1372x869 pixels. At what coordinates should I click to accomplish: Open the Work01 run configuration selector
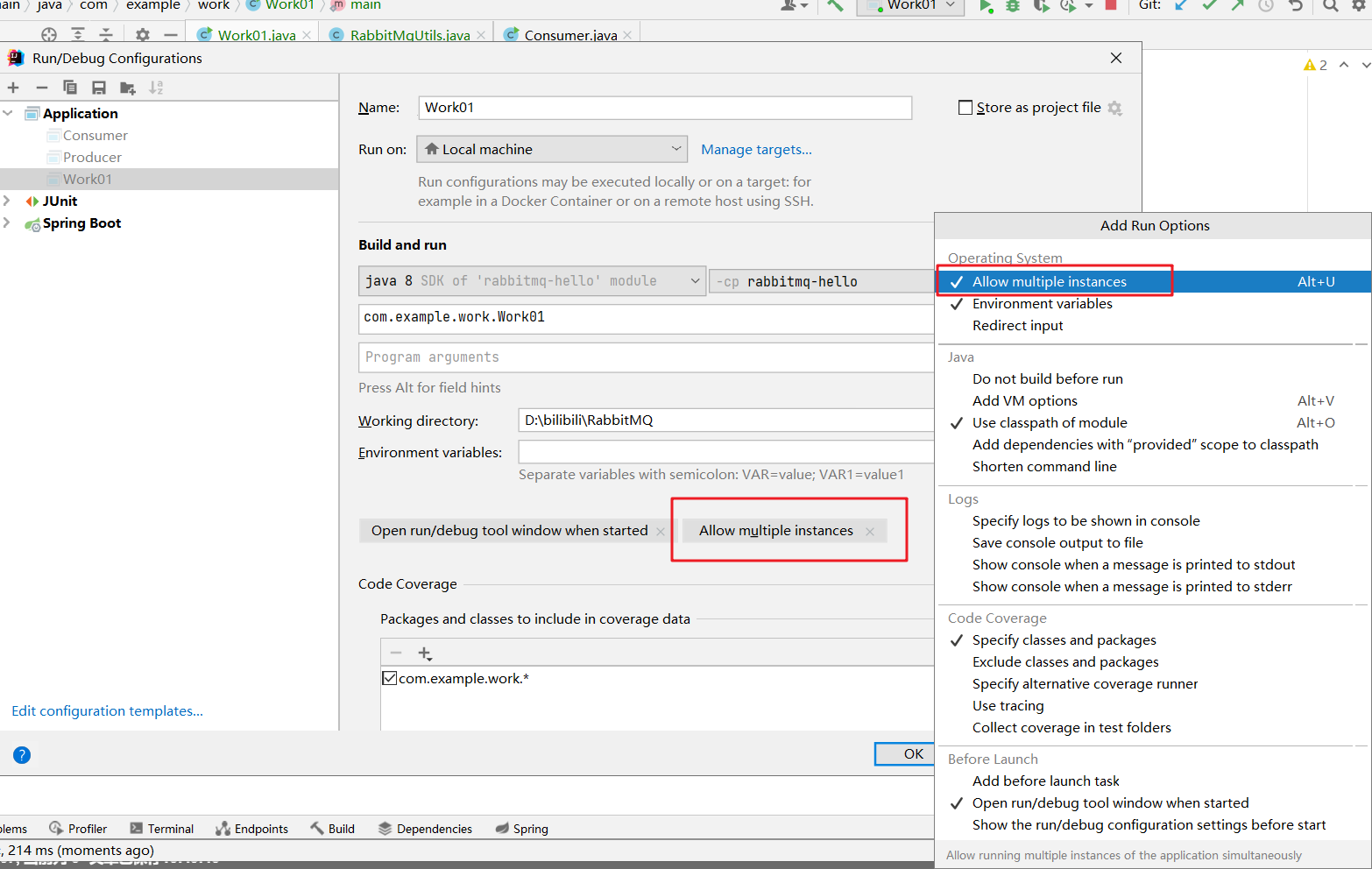click(910, 6)
